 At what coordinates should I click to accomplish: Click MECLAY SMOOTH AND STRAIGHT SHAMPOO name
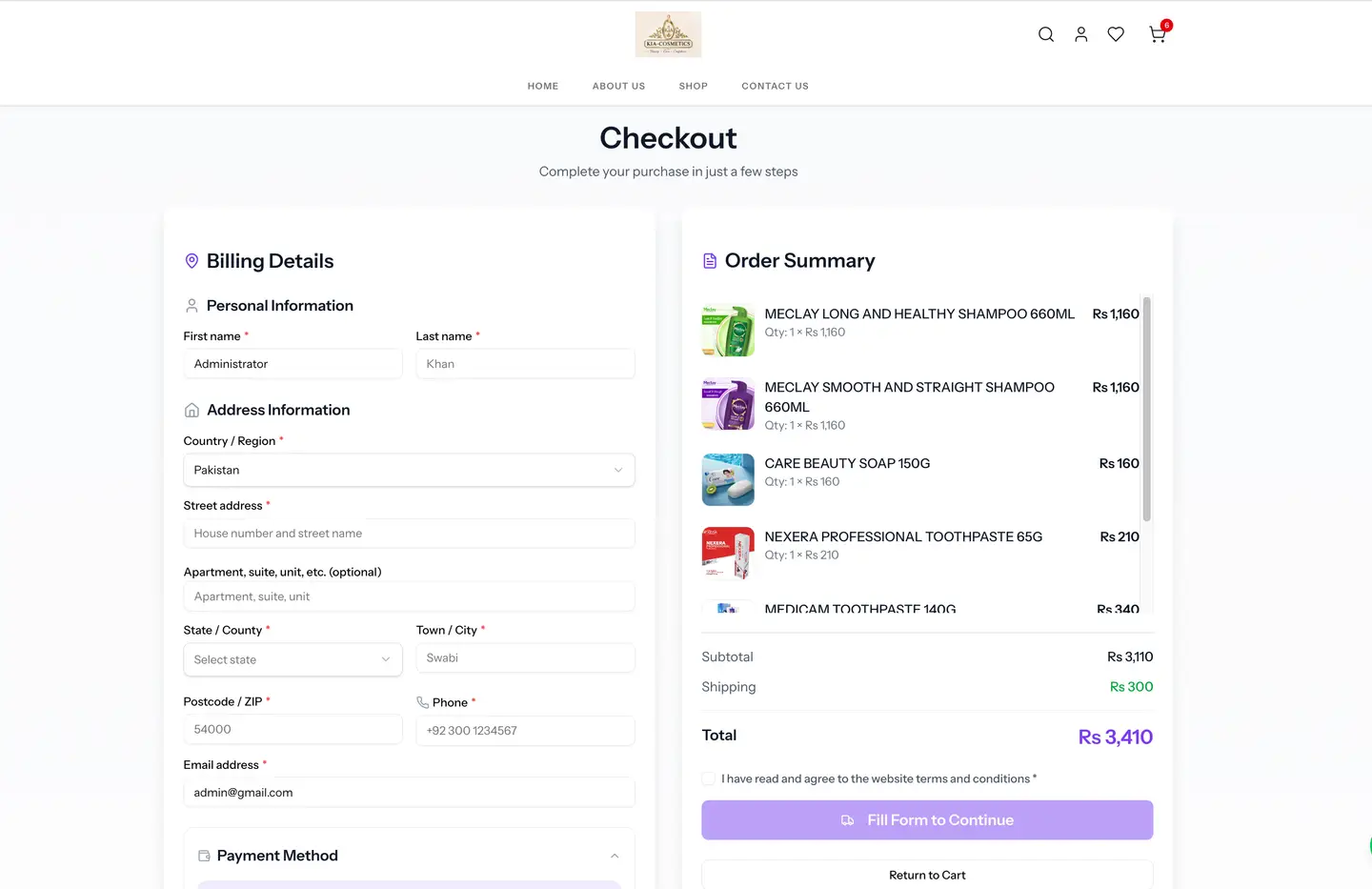click(x=910, y=397)
